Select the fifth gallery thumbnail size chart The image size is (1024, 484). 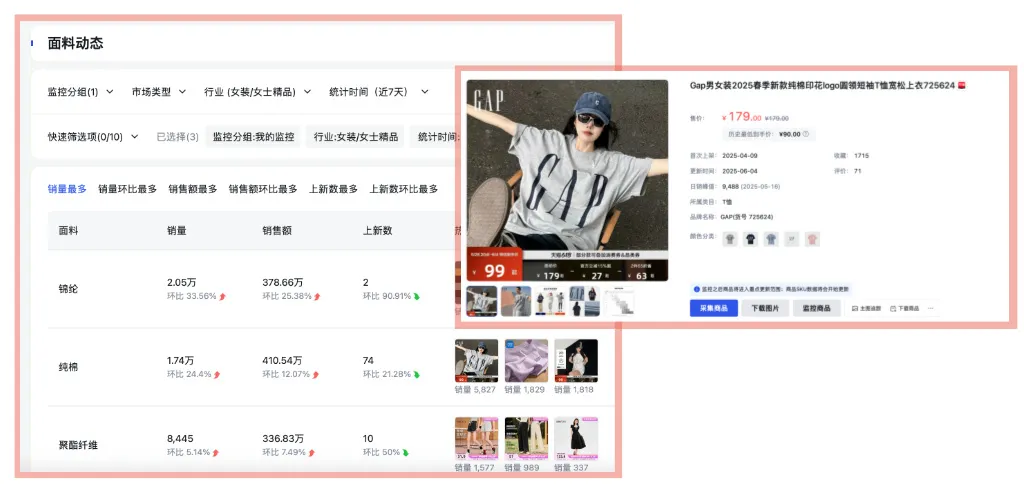(x=618, y=301)
